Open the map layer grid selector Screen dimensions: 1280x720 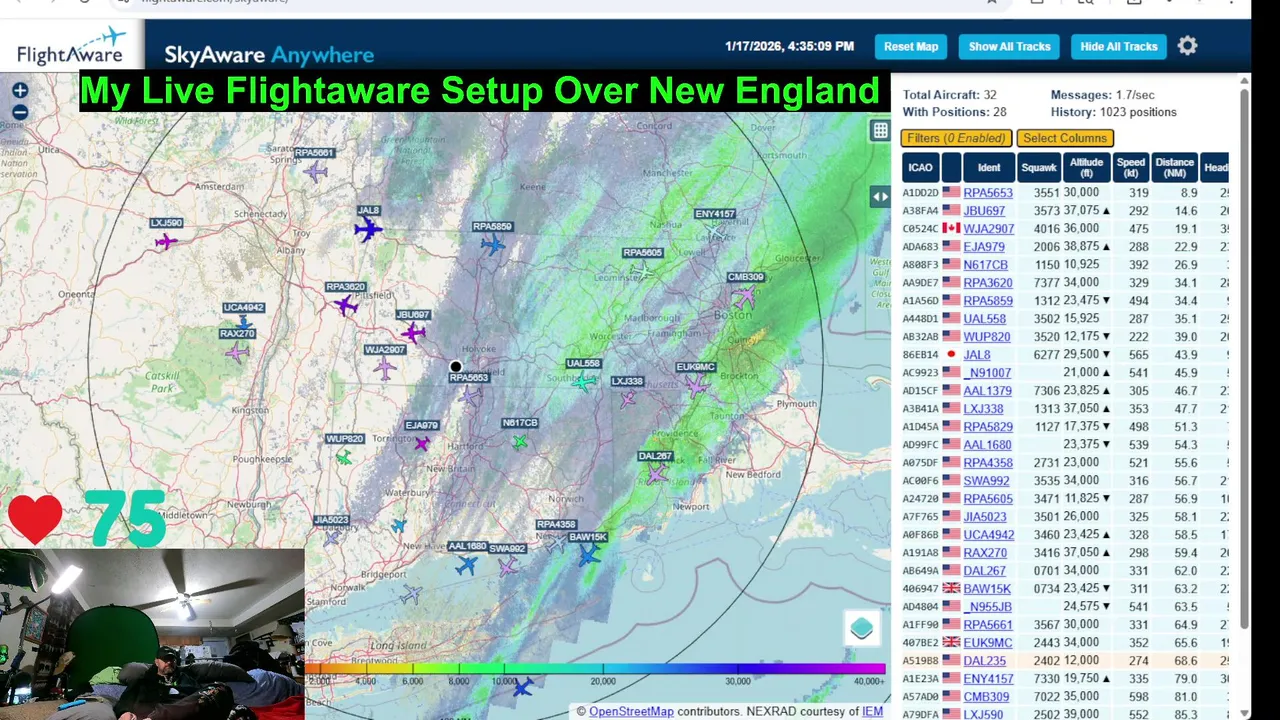[x=880, y=130]
